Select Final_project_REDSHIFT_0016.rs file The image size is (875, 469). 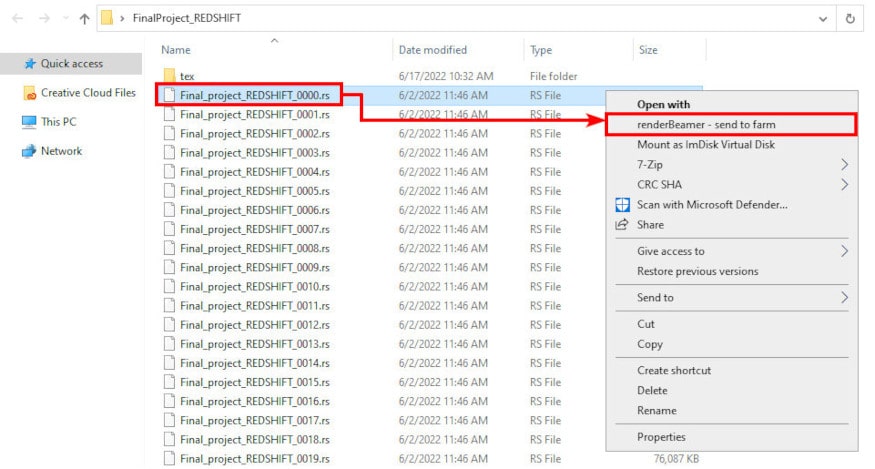pos(254,401)
